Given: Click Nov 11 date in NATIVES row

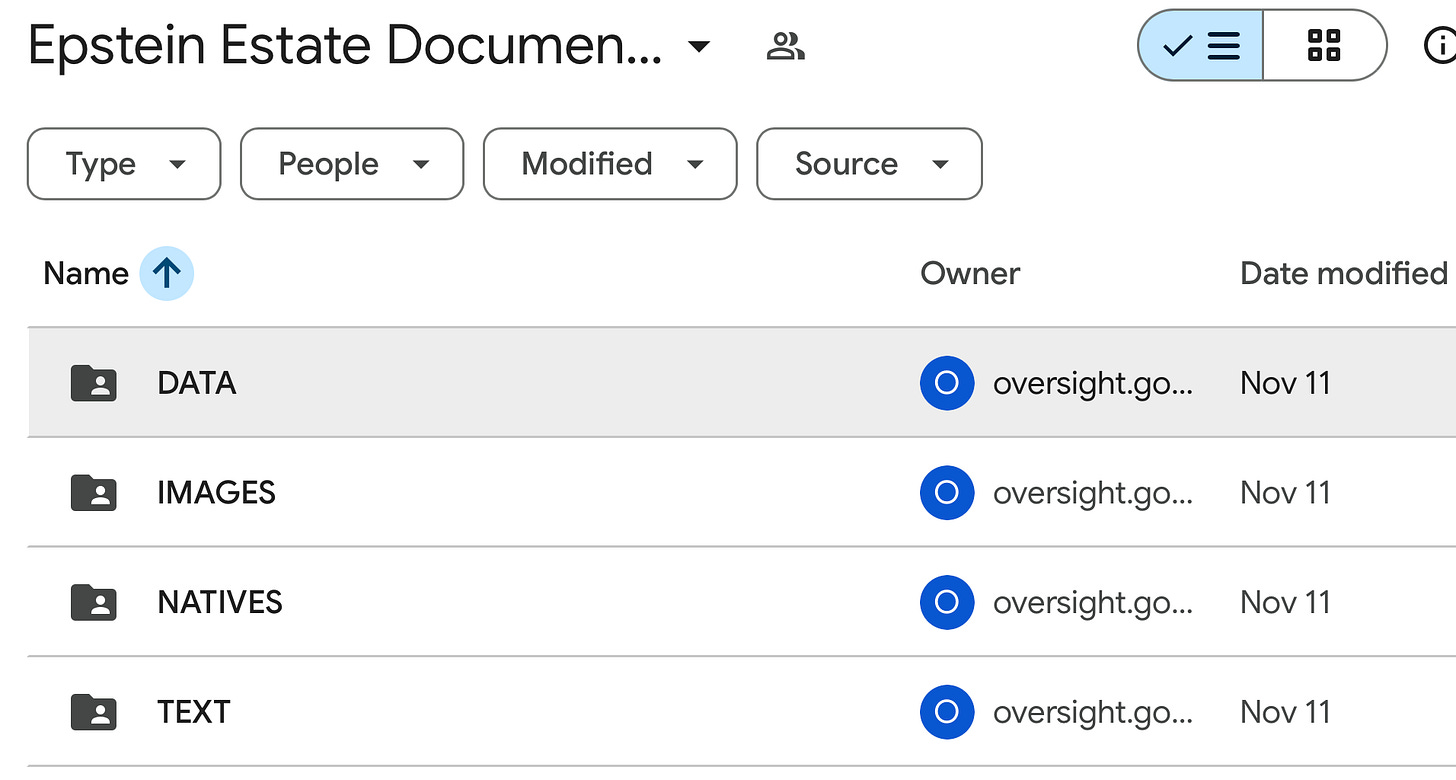Looking at the screenshot, I should point(1285,602).
